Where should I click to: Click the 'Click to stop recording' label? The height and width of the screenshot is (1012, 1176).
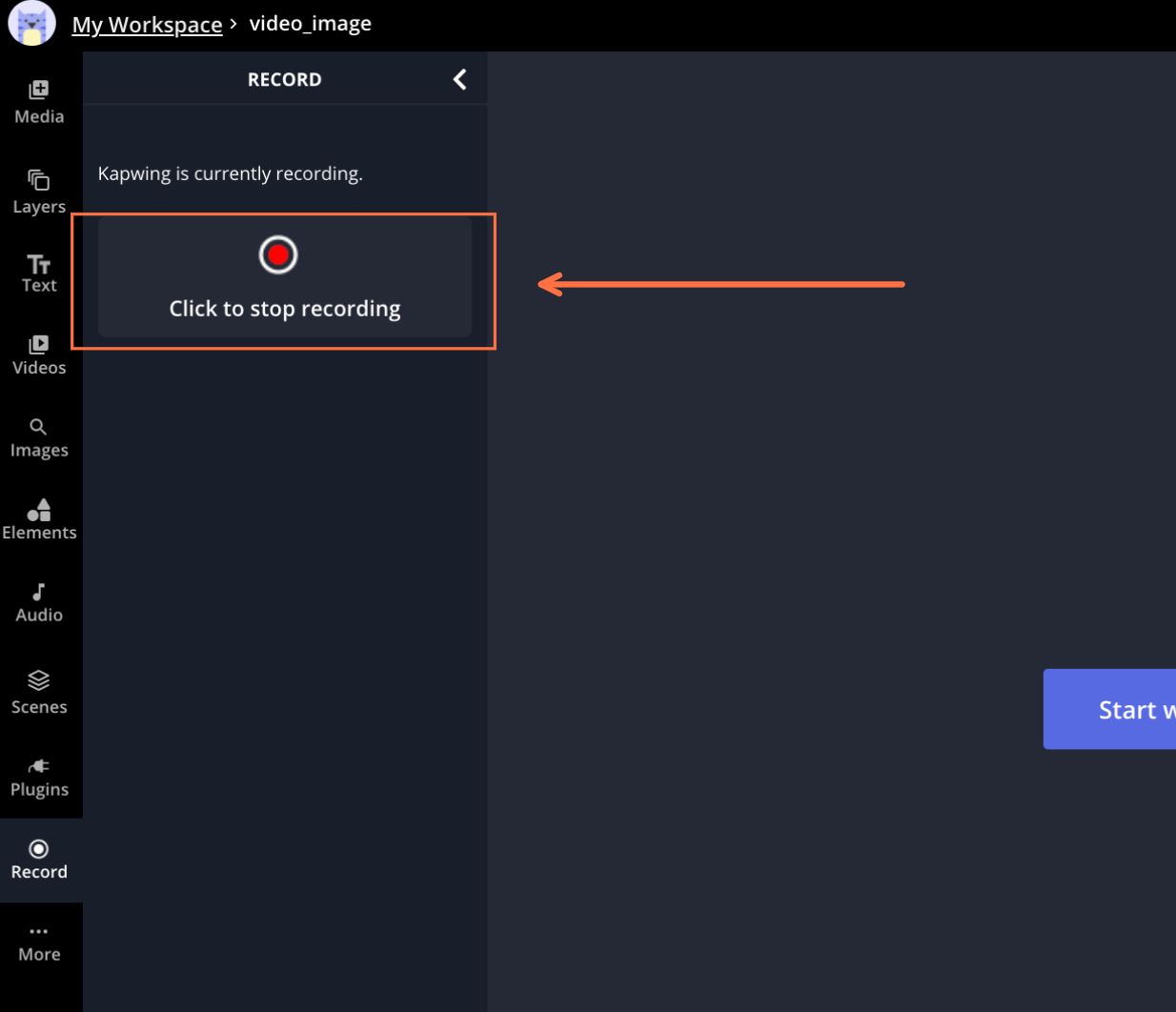pos(285,309)
